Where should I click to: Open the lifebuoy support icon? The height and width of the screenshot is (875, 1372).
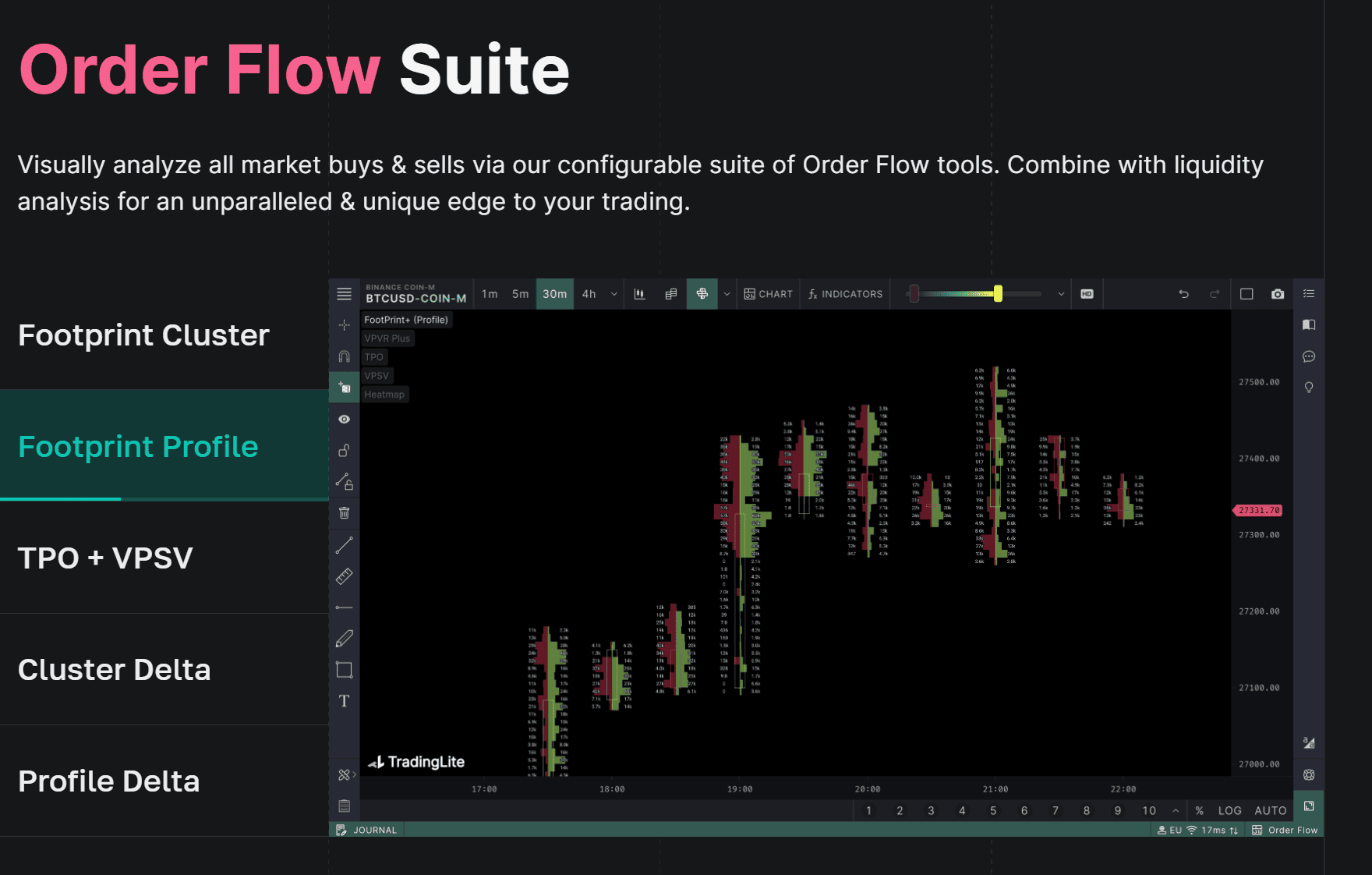[1309, 774]
